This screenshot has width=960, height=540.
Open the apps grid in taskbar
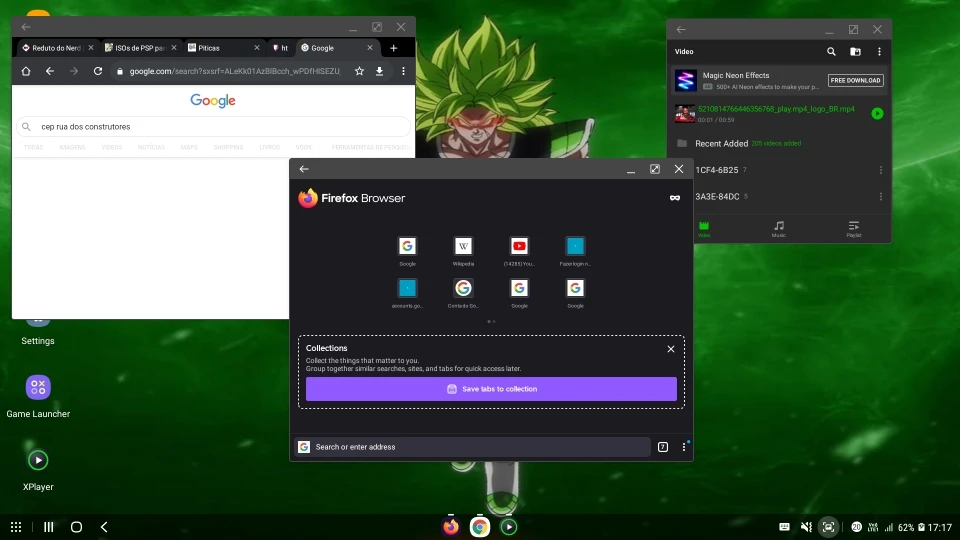click(16, 527)
